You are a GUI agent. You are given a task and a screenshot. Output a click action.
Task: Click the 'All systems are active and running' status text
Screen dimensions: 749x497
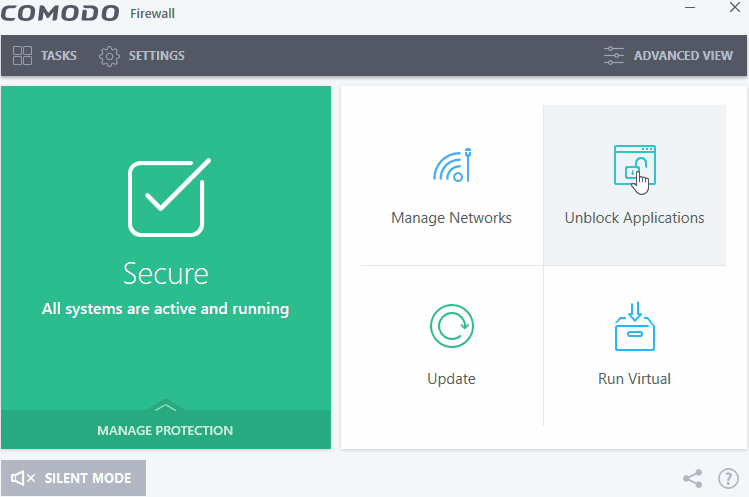[x=165, y=309]
